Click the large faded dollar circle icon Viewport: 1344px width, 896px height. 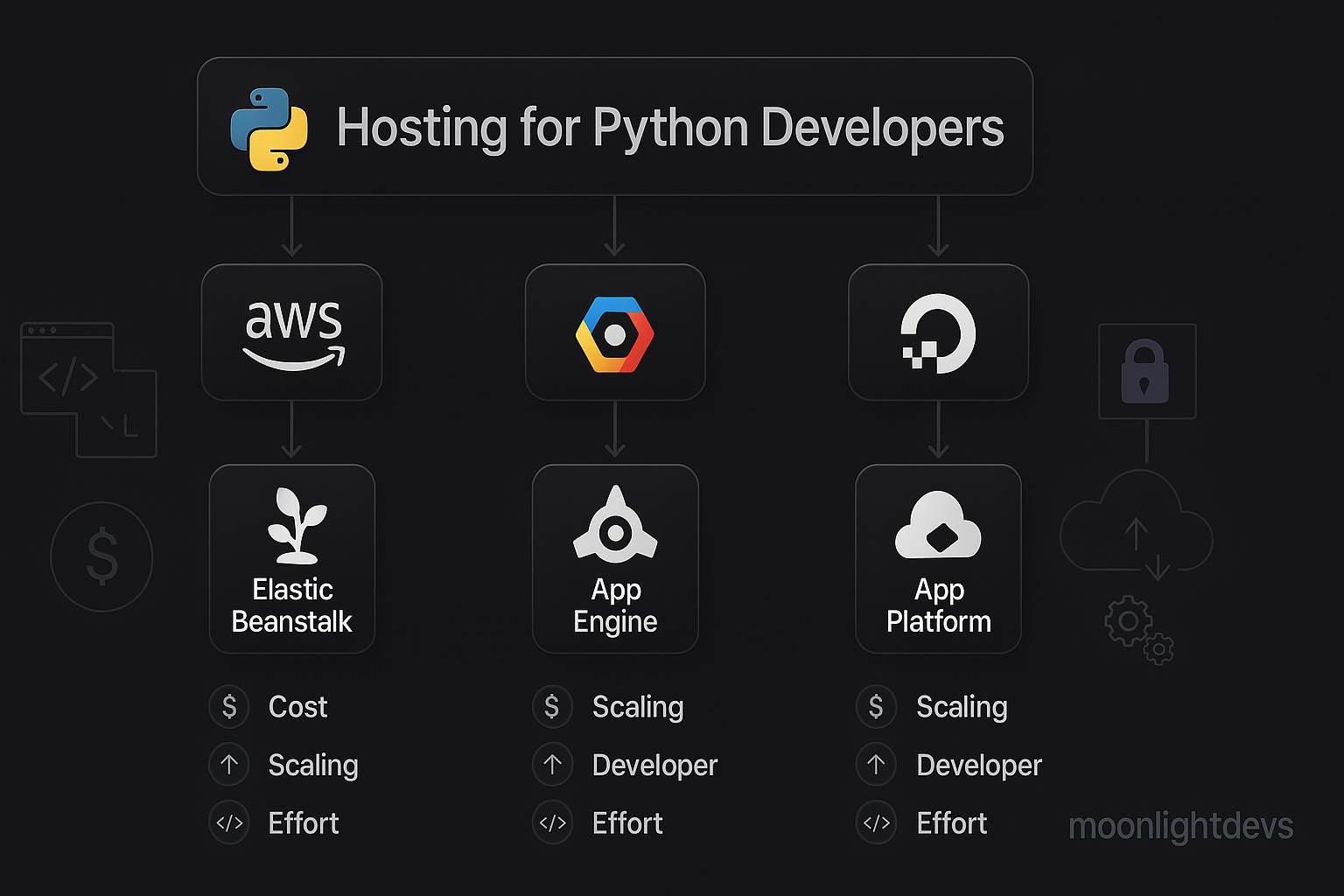click(101, 556)
